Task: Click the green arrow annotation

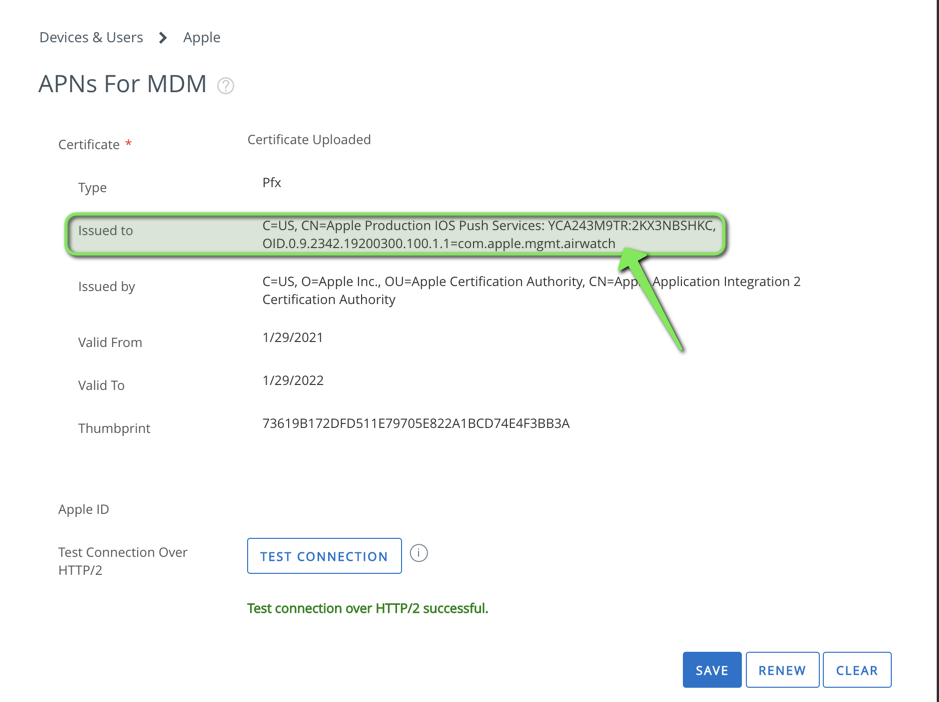Action: pos(656,300)
